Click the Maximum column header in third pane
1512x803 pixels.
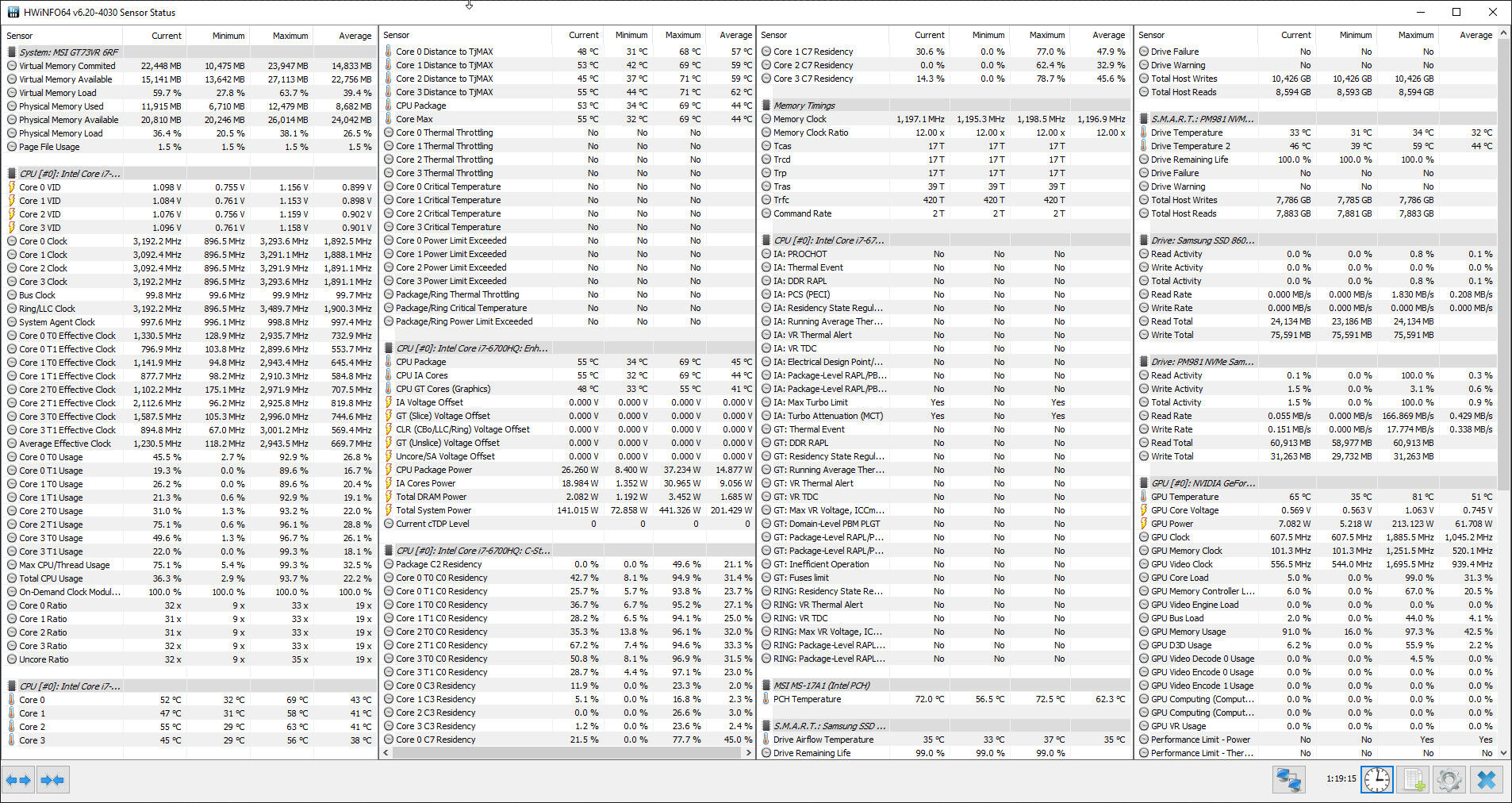(x=1039, y=35)
